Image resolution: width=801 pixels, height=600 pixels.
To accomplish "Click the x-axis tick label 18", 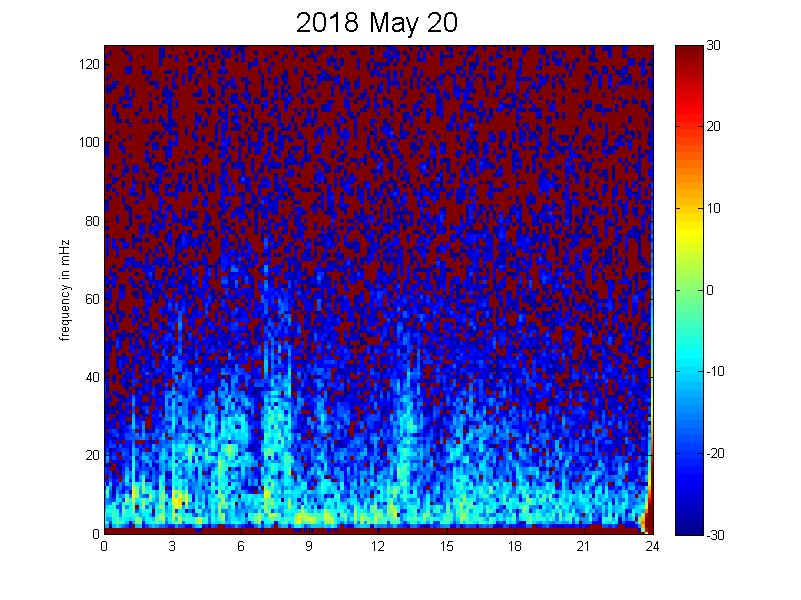I will point(515,546).
